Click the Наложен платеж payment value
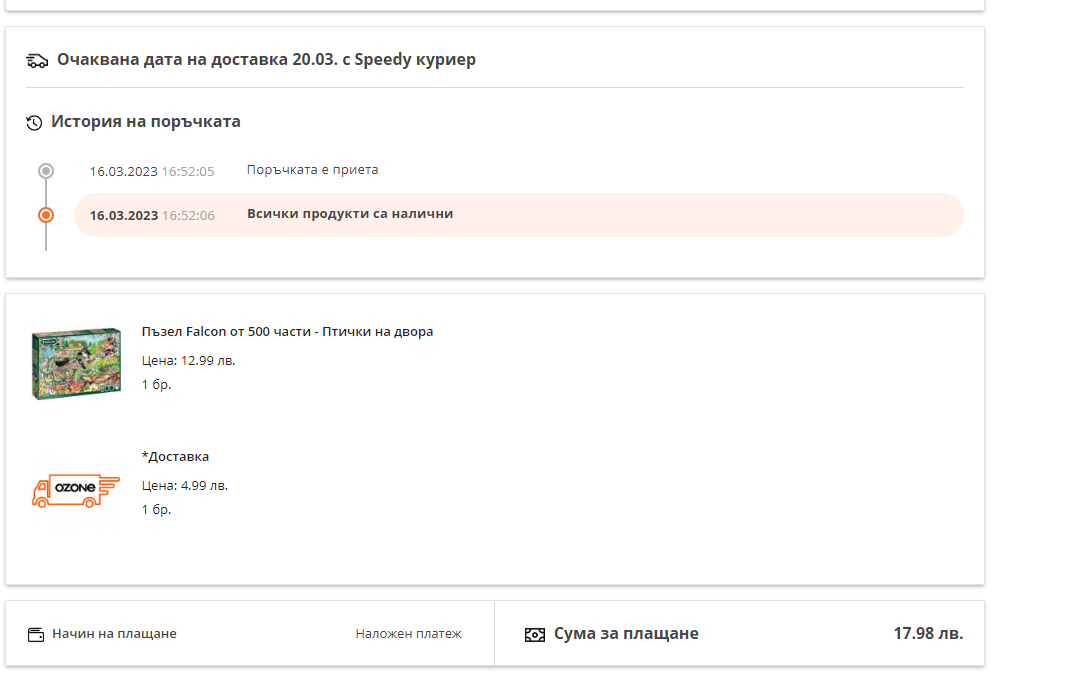 [408, 634]
